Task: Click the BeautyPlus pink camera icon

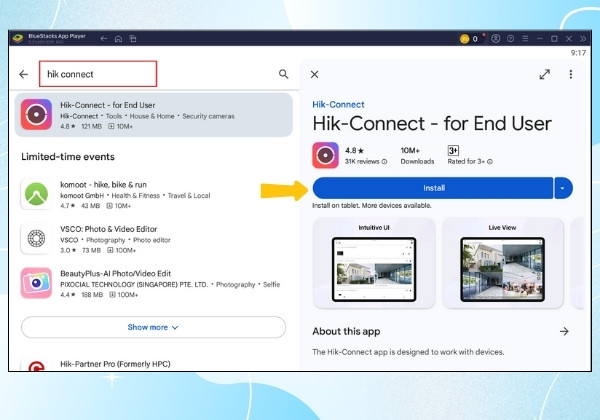Action: [36, 283]
